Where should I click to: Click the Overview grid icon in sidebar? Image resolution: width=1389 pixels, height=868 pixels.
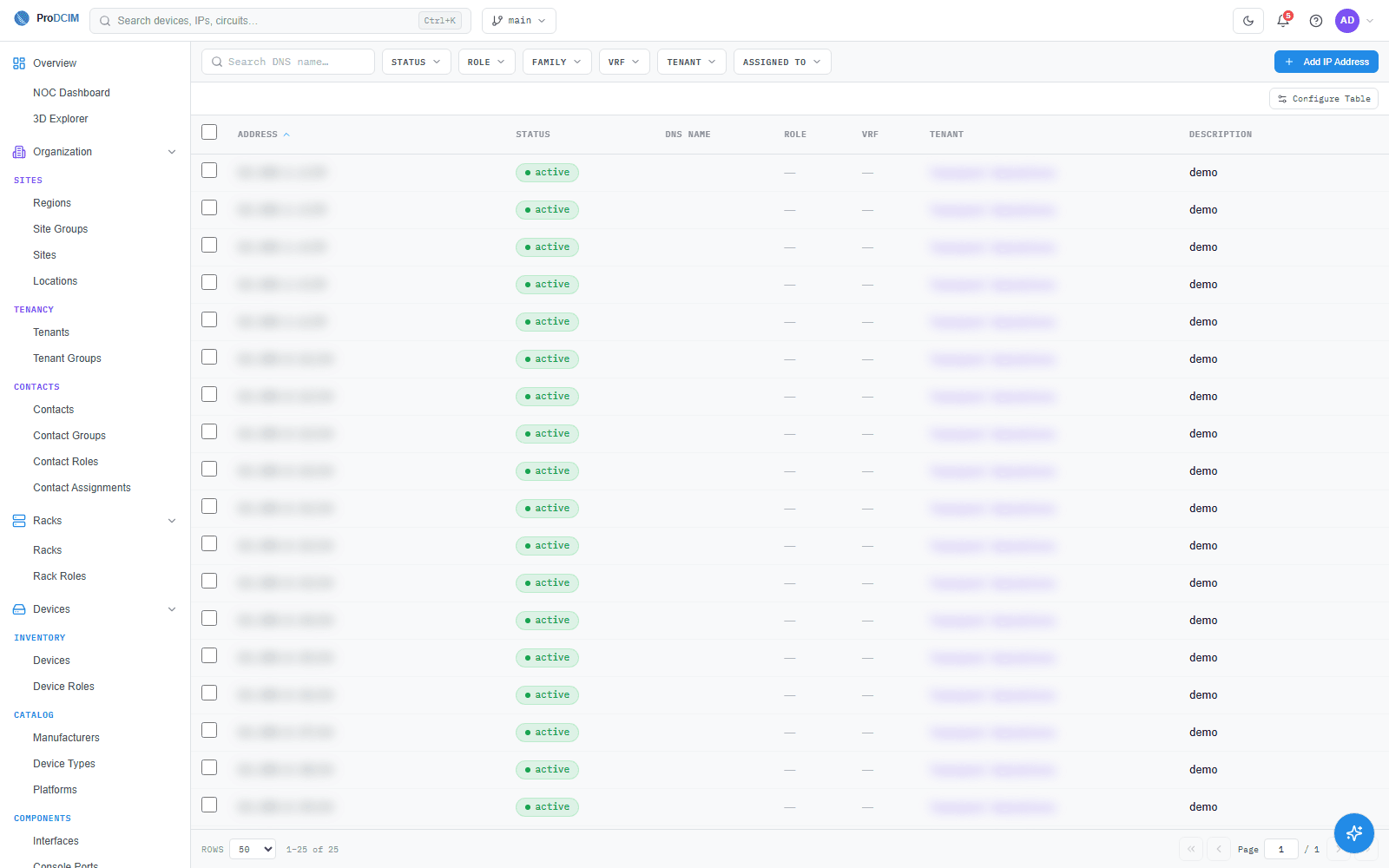point(19,63)
